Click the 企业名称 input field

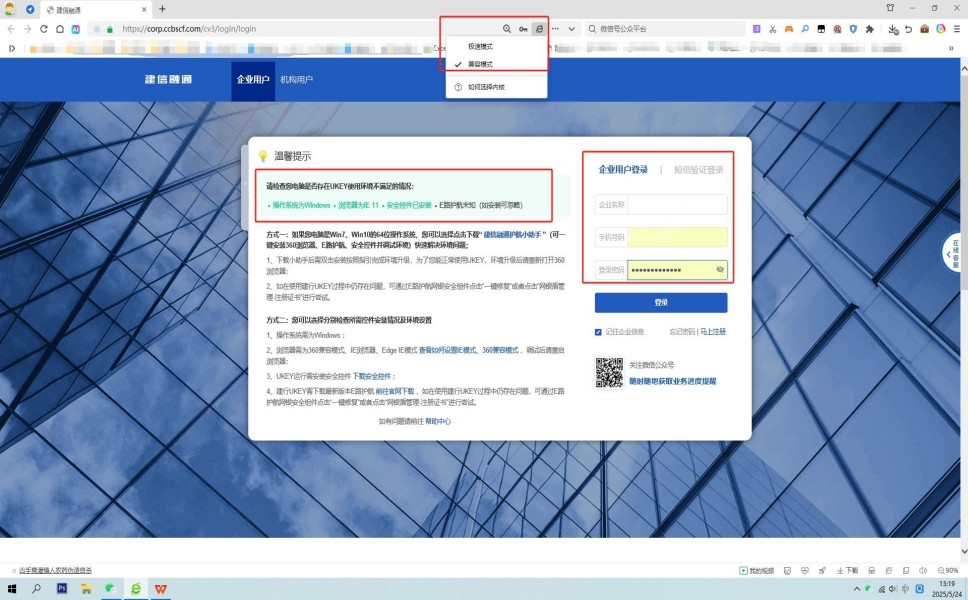[676, 205]
